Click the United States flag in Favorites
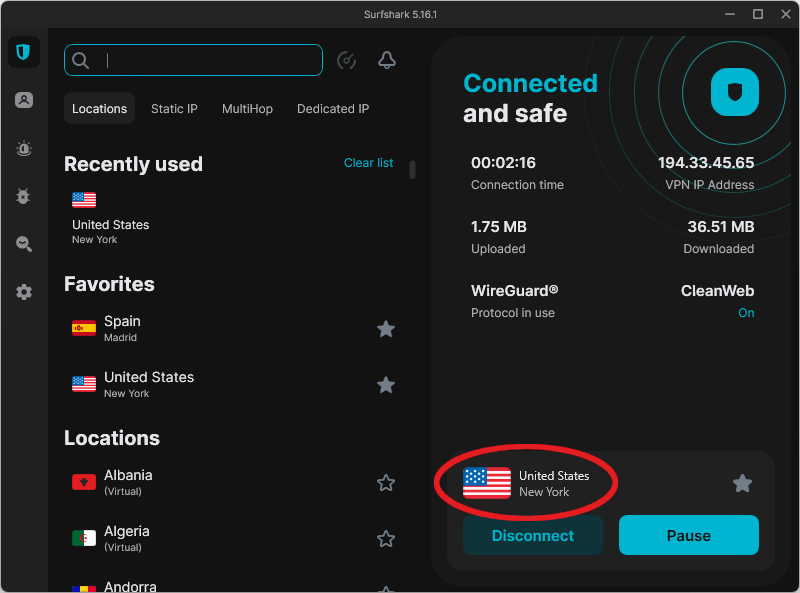The width and height of the screenshot is (800, 593). 84,384
